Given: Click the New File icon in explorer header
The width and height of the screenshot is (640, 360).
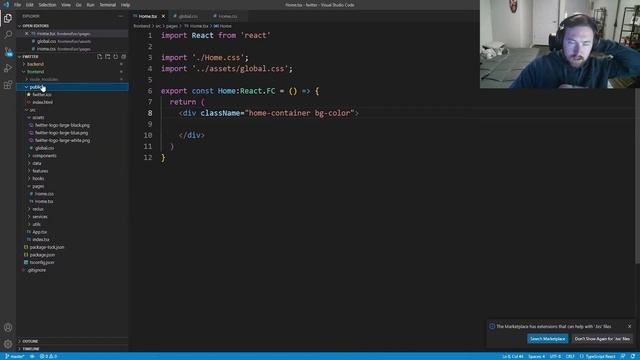Looking at the screenshot, I should pos(100,57).
